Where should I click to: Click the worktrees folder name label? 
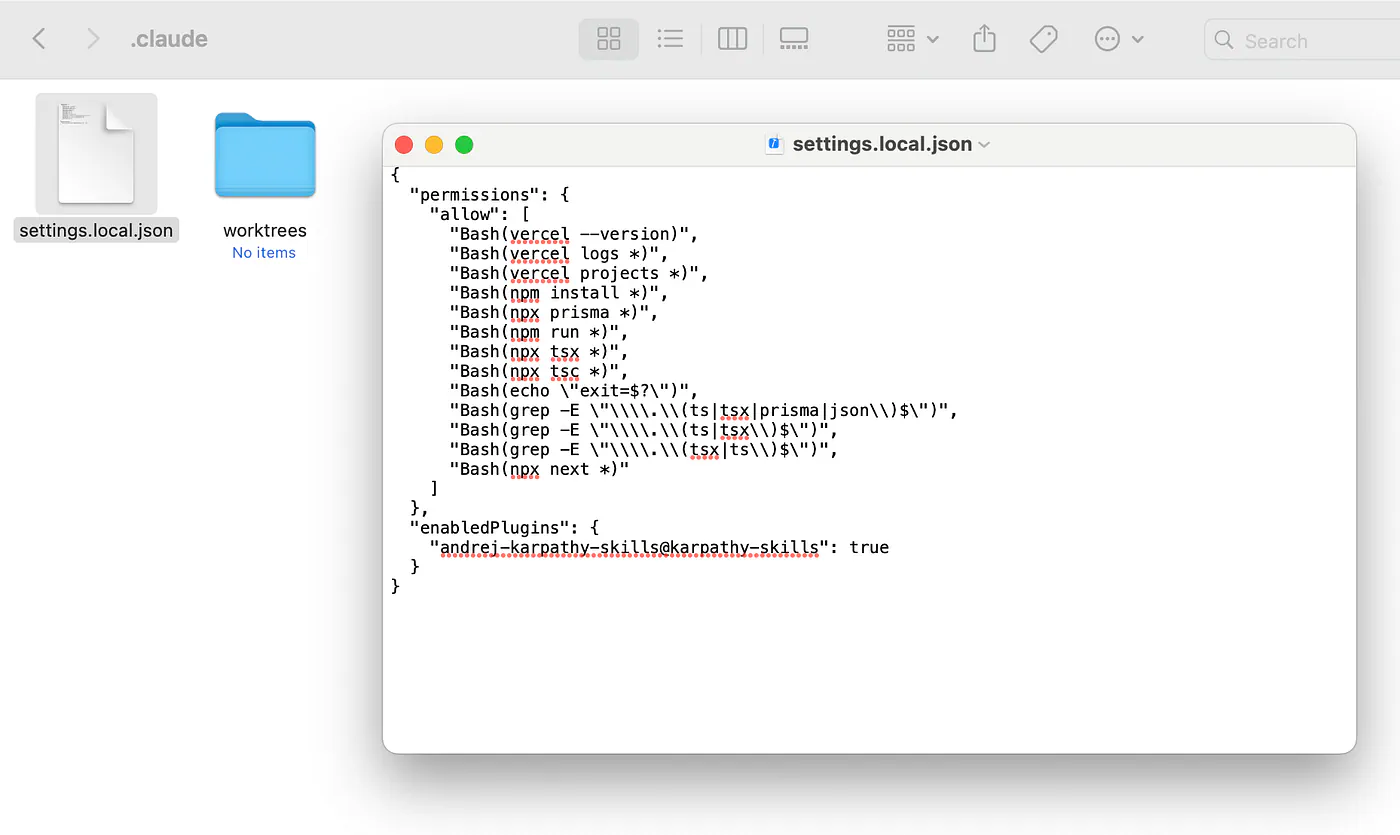(265, 230)
